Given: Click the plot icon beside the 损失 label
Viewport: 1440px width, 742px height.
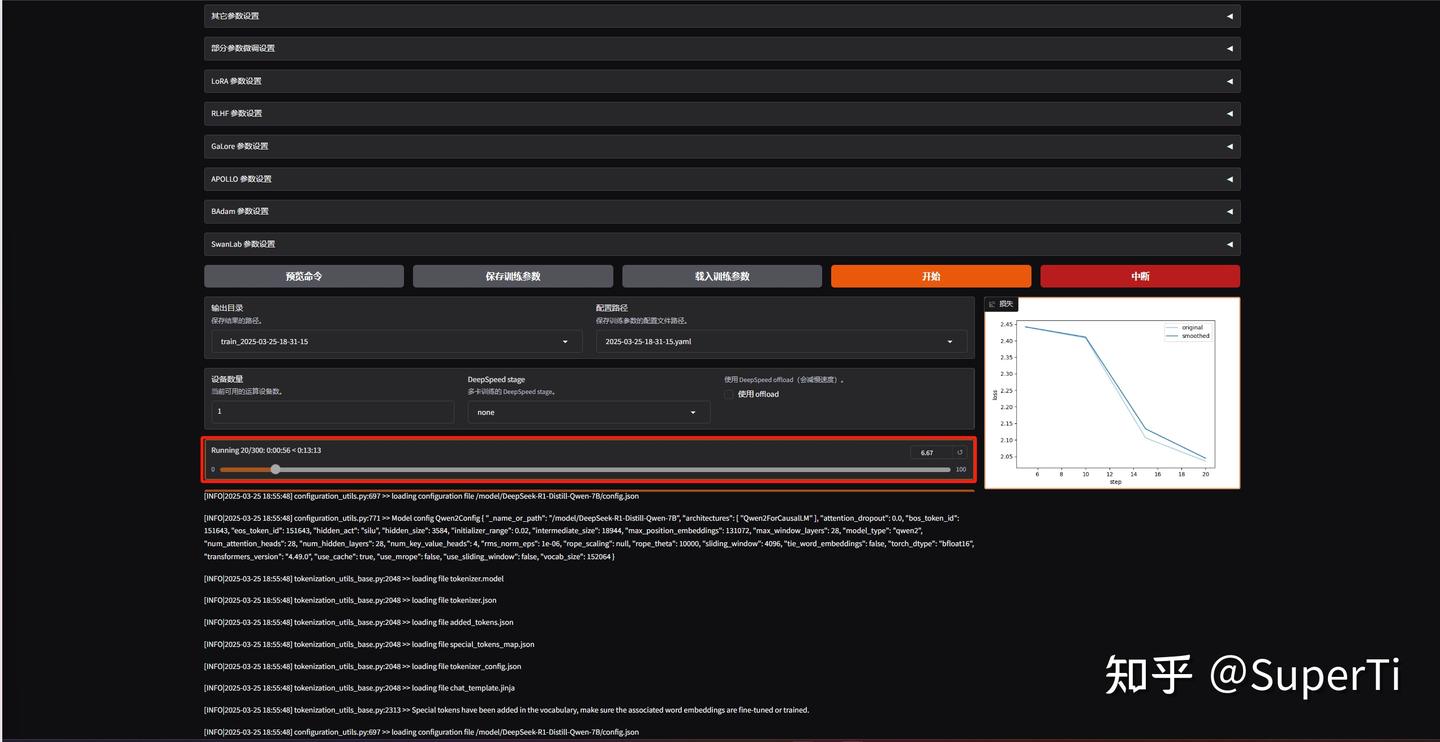Looking at the screenshot, I should pyautogui.click(x=992, y=304).
